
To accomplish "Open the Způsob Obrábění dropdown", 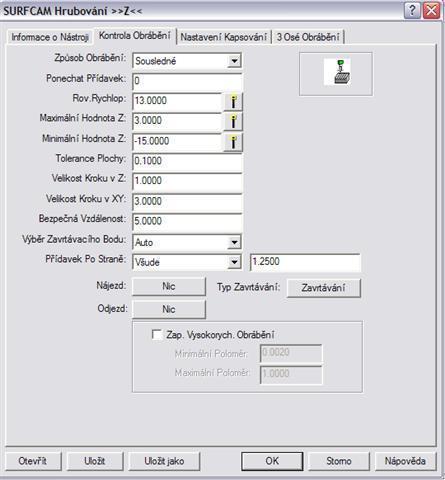I will (x=234, y=61).
